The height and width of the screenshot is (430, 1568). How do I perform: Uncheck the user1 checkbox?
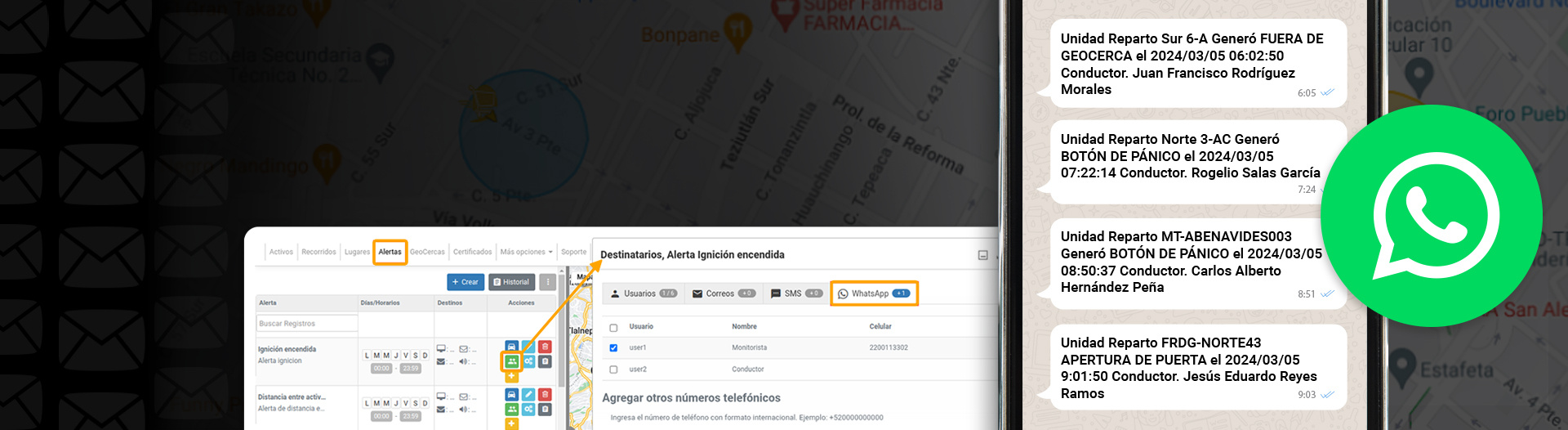[x=613, y=348]
